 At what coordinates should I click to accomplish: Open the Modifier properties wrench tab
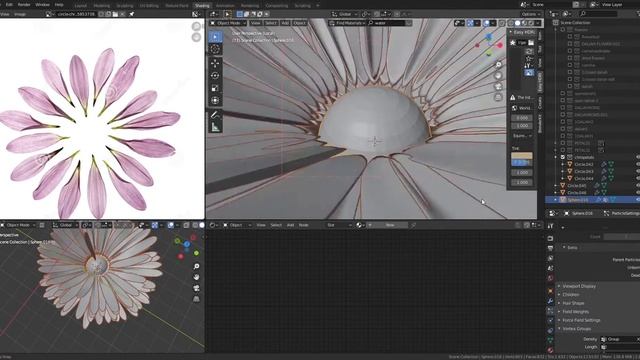550,301
